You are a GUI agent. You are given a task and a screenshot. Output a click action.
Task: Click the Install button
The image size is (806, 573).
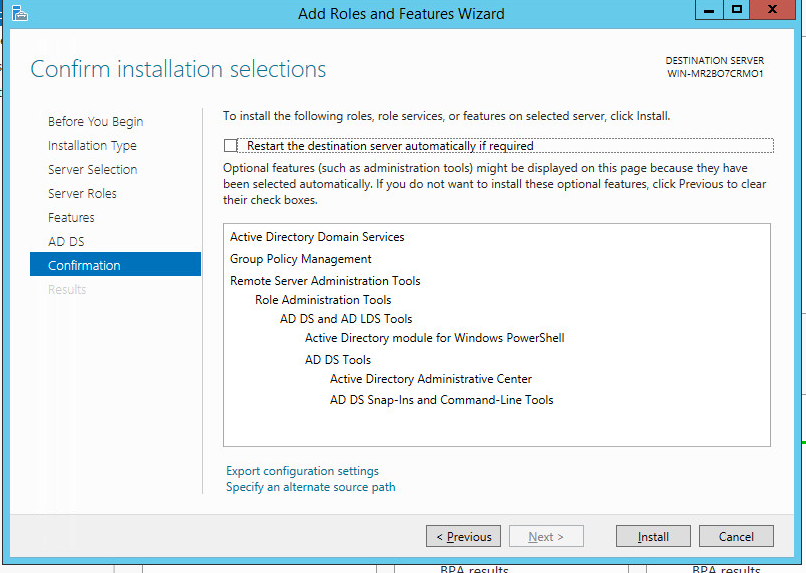coord(653,537)
